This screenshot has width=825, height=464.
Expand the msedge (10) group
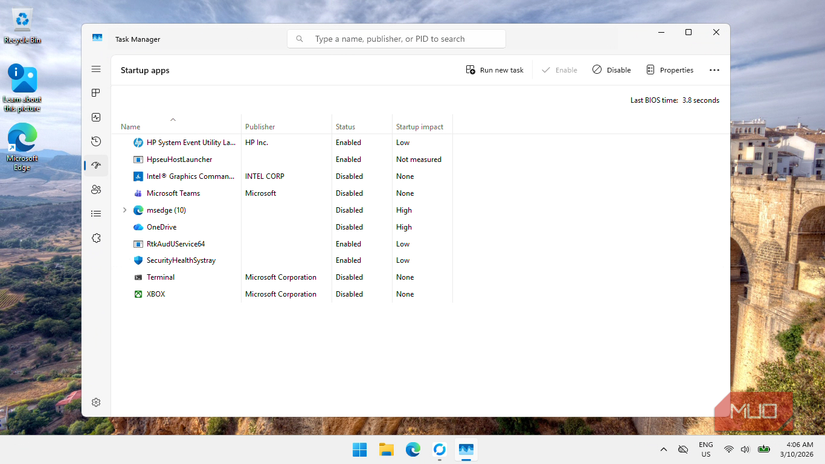click(x=125, y=210)
